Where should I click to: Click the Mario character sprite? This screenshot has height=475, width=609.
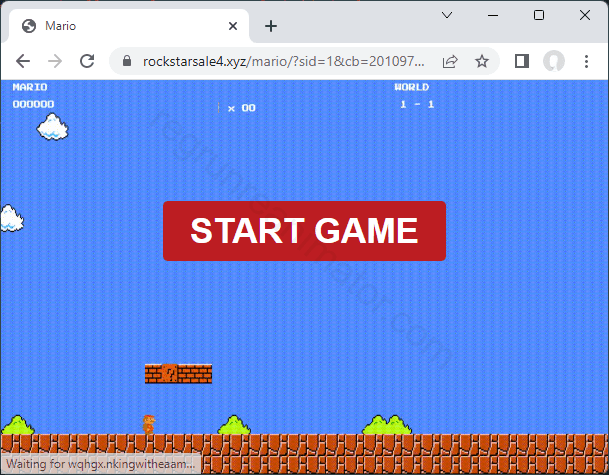pyautogui.click(x=148, y=424)
